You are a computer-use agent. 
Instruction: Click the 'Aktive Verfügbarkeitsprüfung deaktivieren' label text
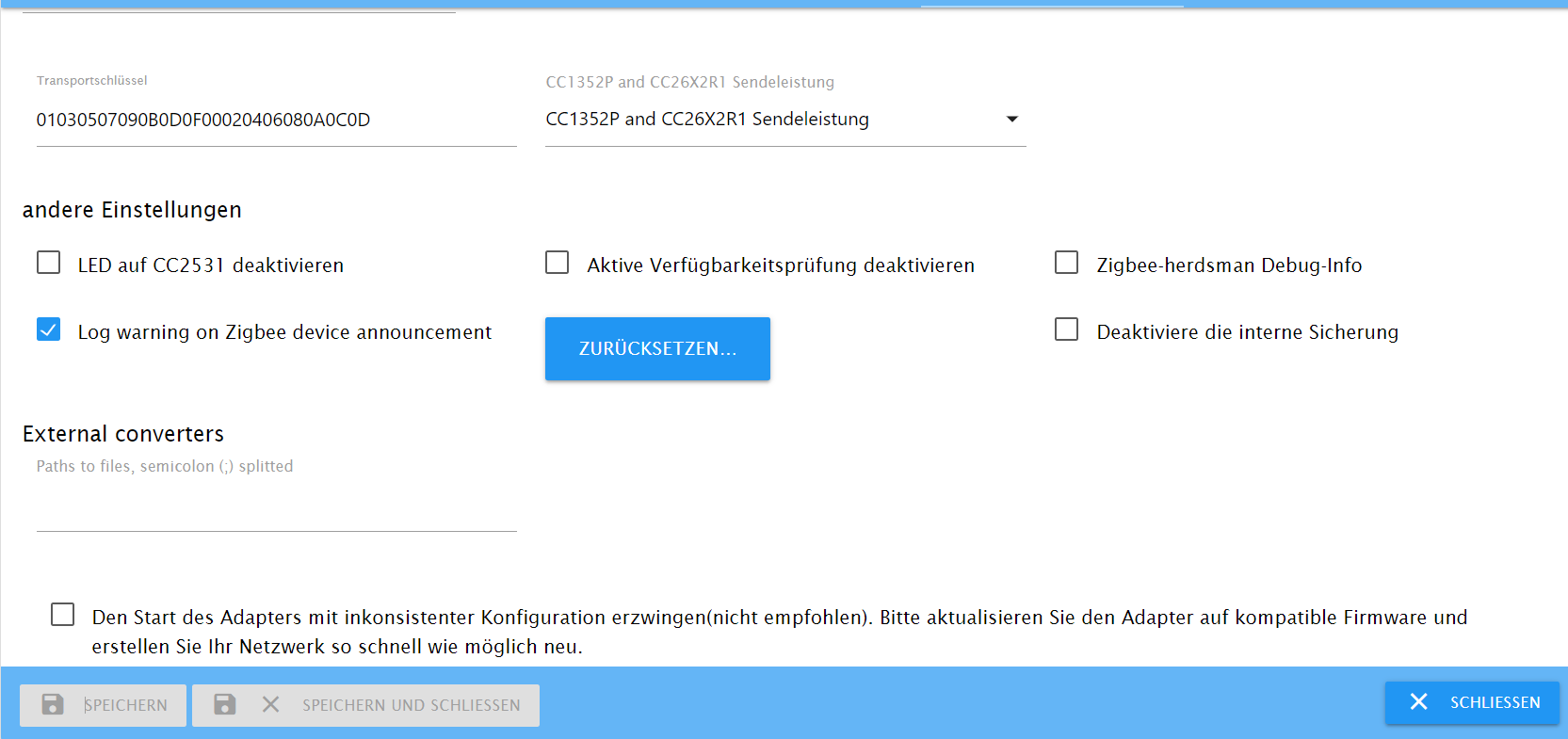click(781, 265)
